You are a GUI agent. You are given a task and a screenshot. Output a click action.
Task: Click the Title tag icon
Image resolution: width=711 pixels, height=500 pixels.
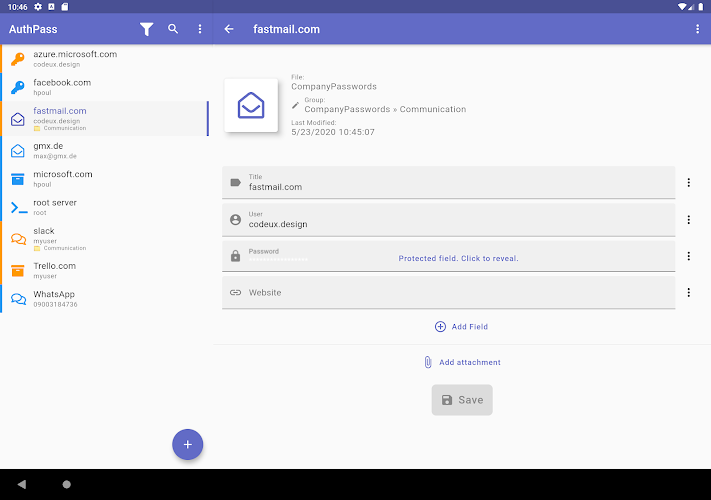[235, 183]
